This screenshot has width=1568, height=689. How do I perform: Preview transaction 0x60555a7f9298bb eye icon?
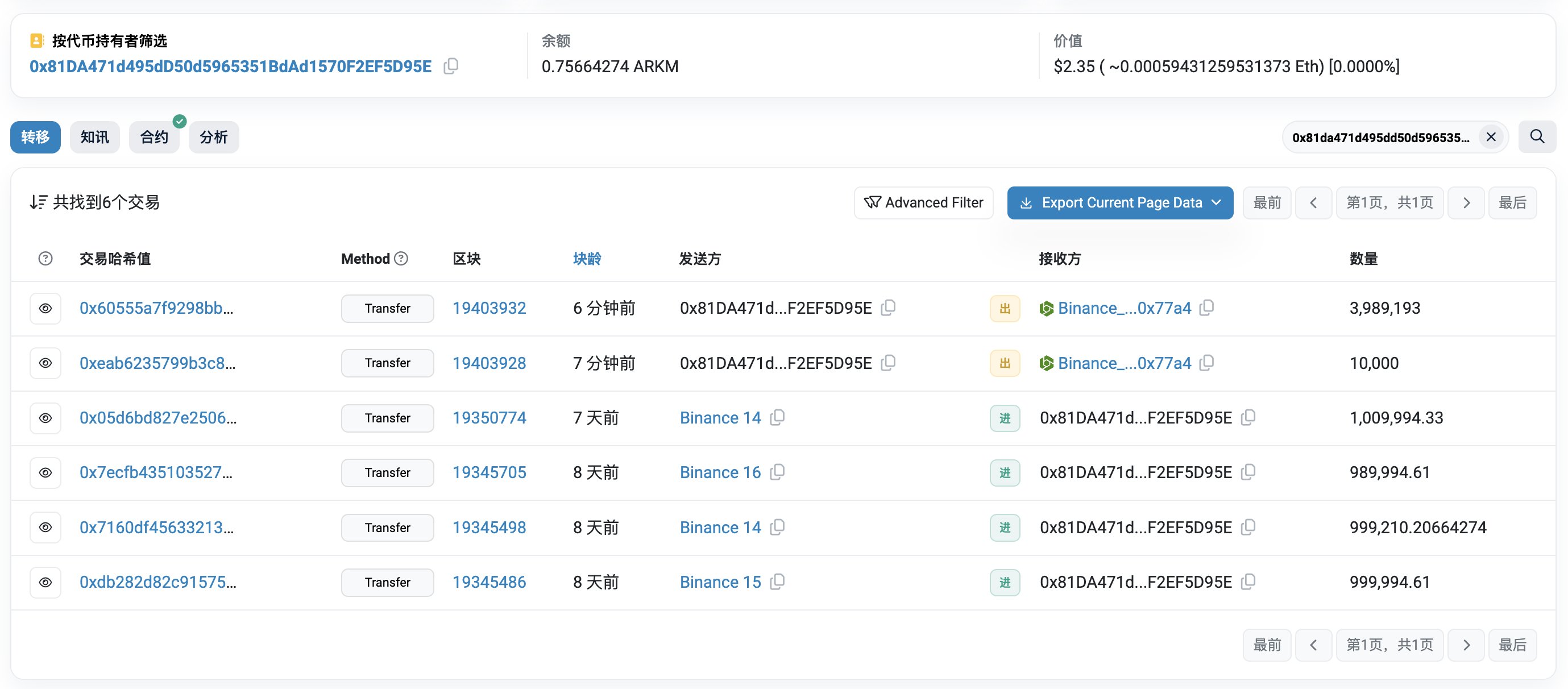click(45, 309)
